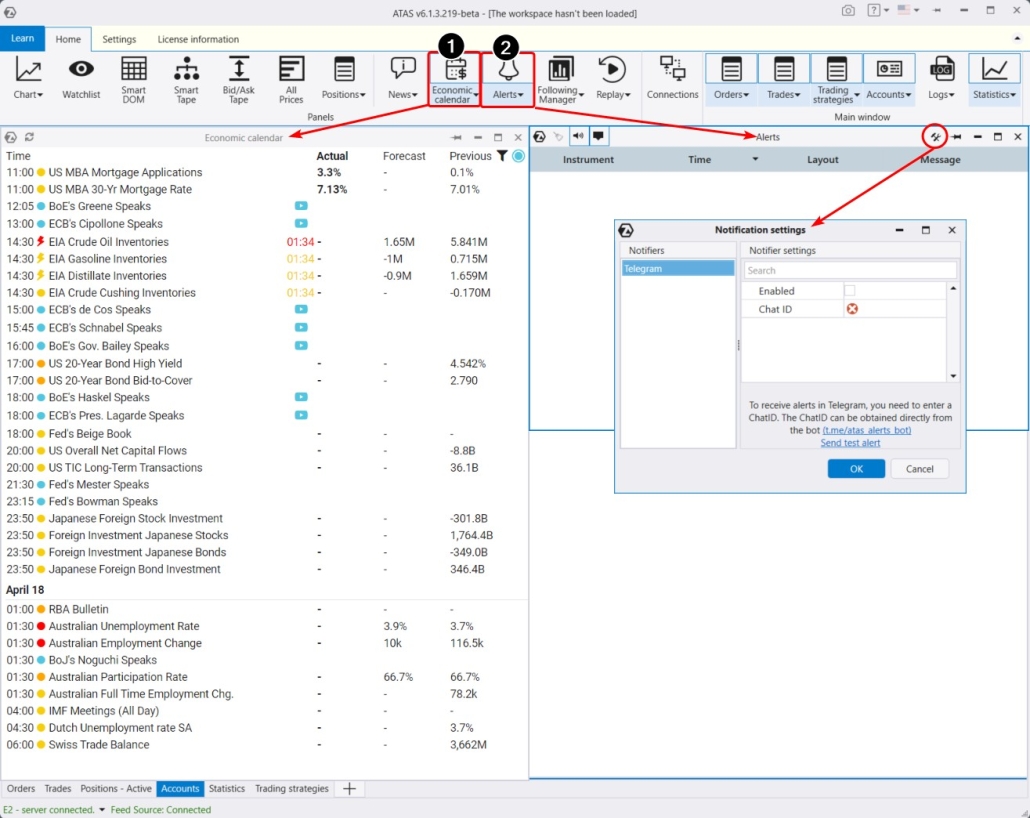1030x818 pixels.
Task: Toggle the alert popup message button
Action: (x=598, y=136)
